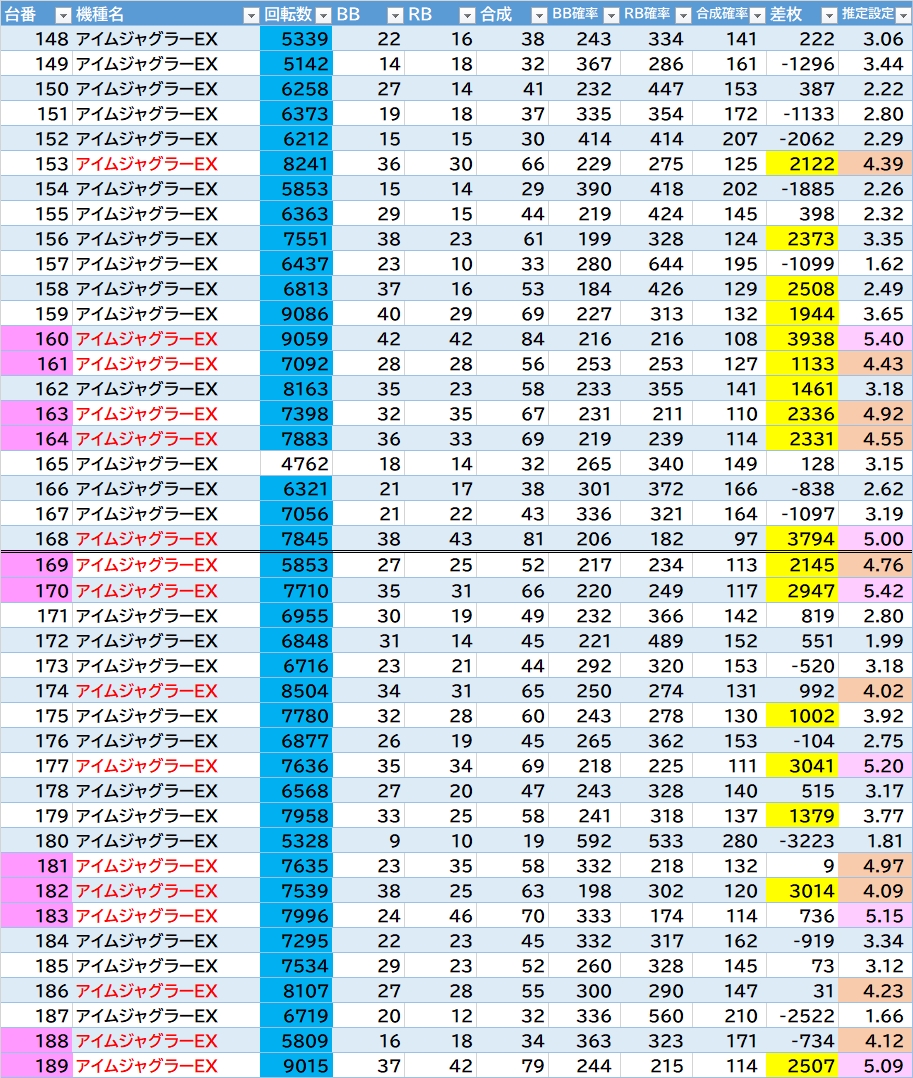Click rotation count cell 8241
The height and width of the screenshot is (1078, 913).
coord(296,164)
